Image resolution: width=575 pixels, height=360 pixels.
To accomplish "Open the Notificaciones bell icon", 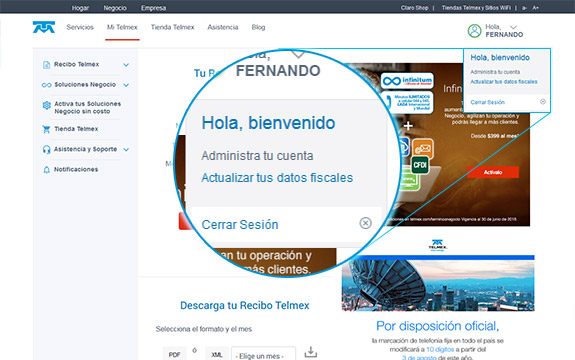I will coord(47,170).
